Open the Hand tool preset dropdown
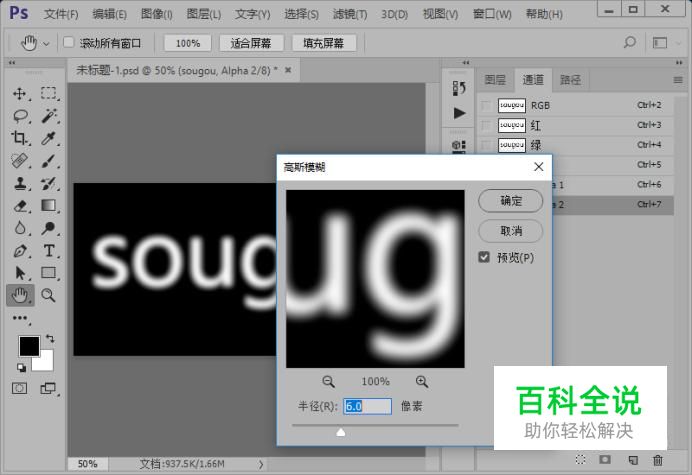This screenshot has width=692, height=475. 46,44
